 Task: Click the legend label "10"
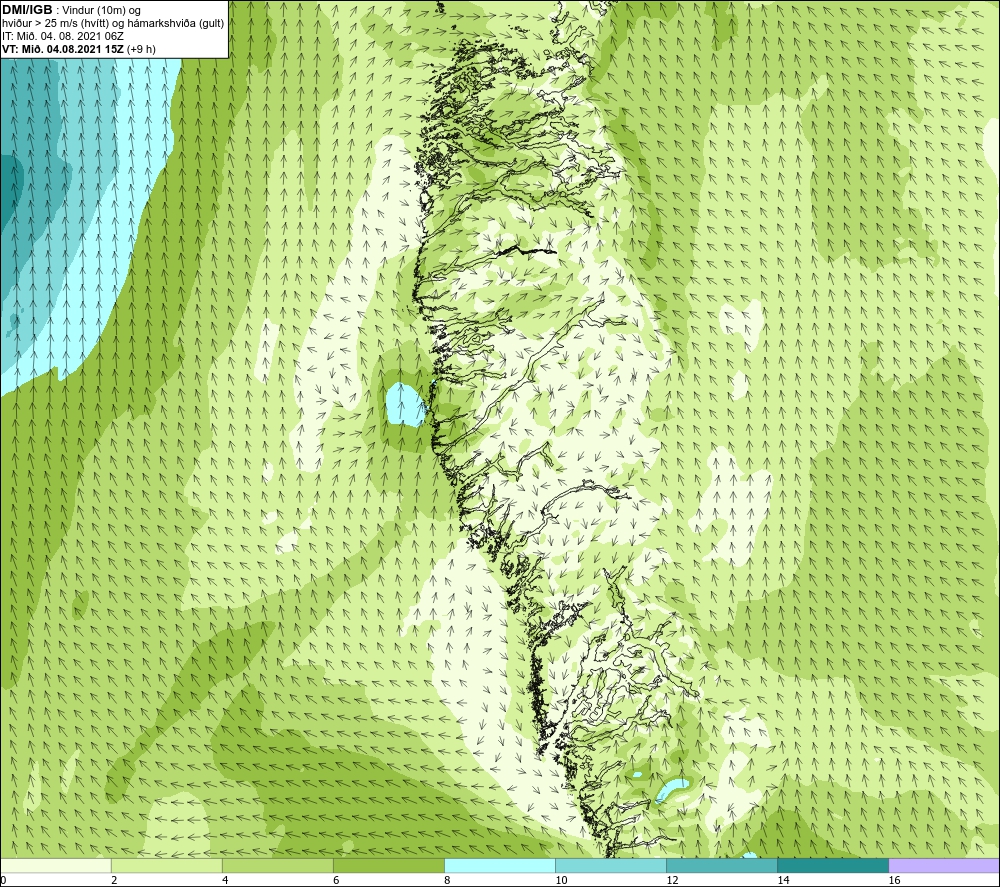click(561, 881)
